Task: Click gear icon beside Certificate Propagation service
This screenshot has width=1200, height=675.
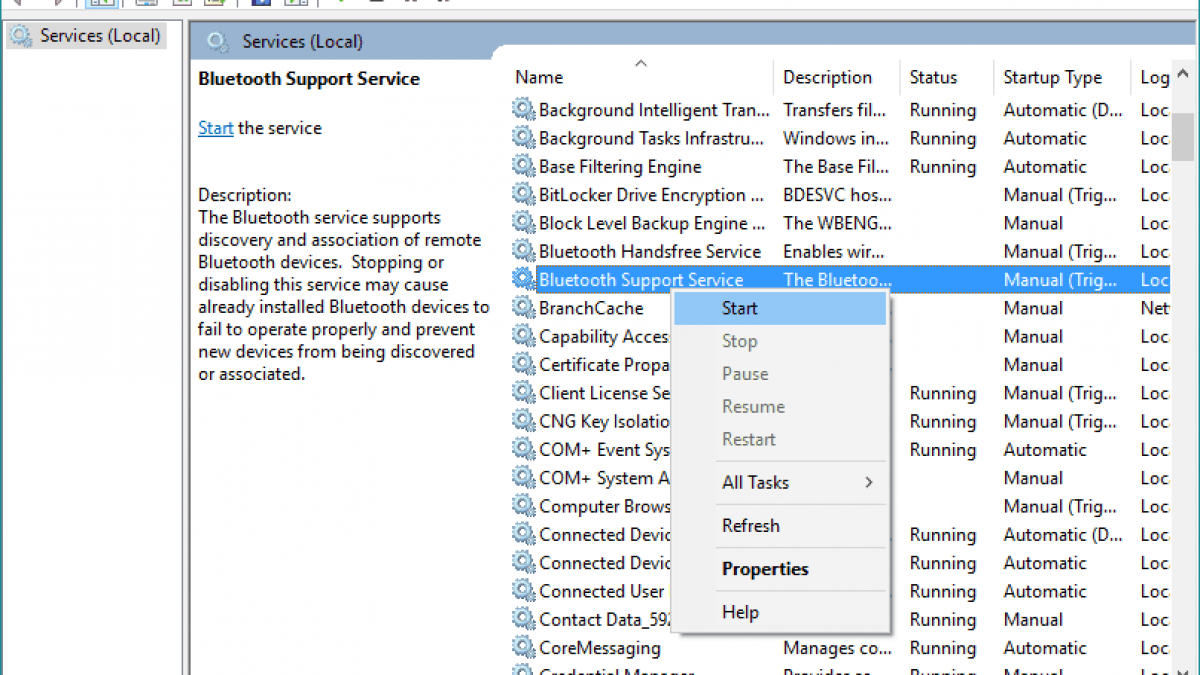Action: [x=524, y=364]
